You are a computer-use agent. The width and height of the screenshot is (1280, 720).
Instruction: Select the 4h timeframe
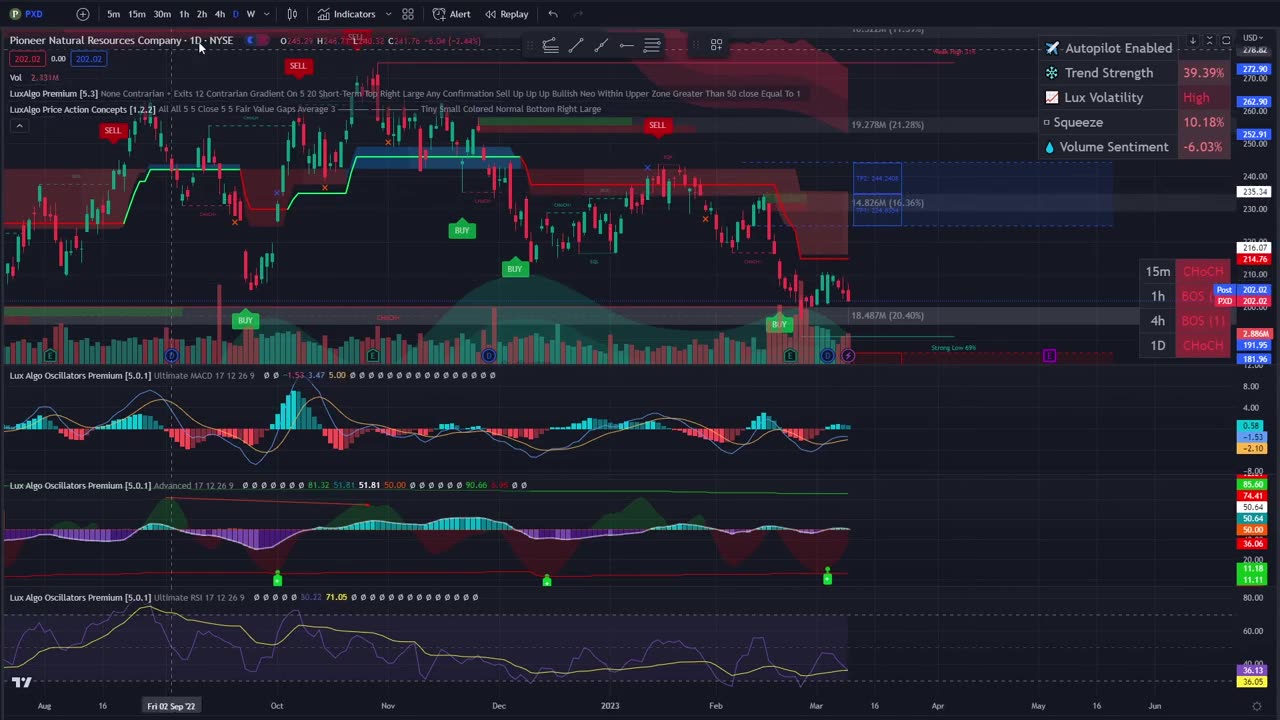220,14
